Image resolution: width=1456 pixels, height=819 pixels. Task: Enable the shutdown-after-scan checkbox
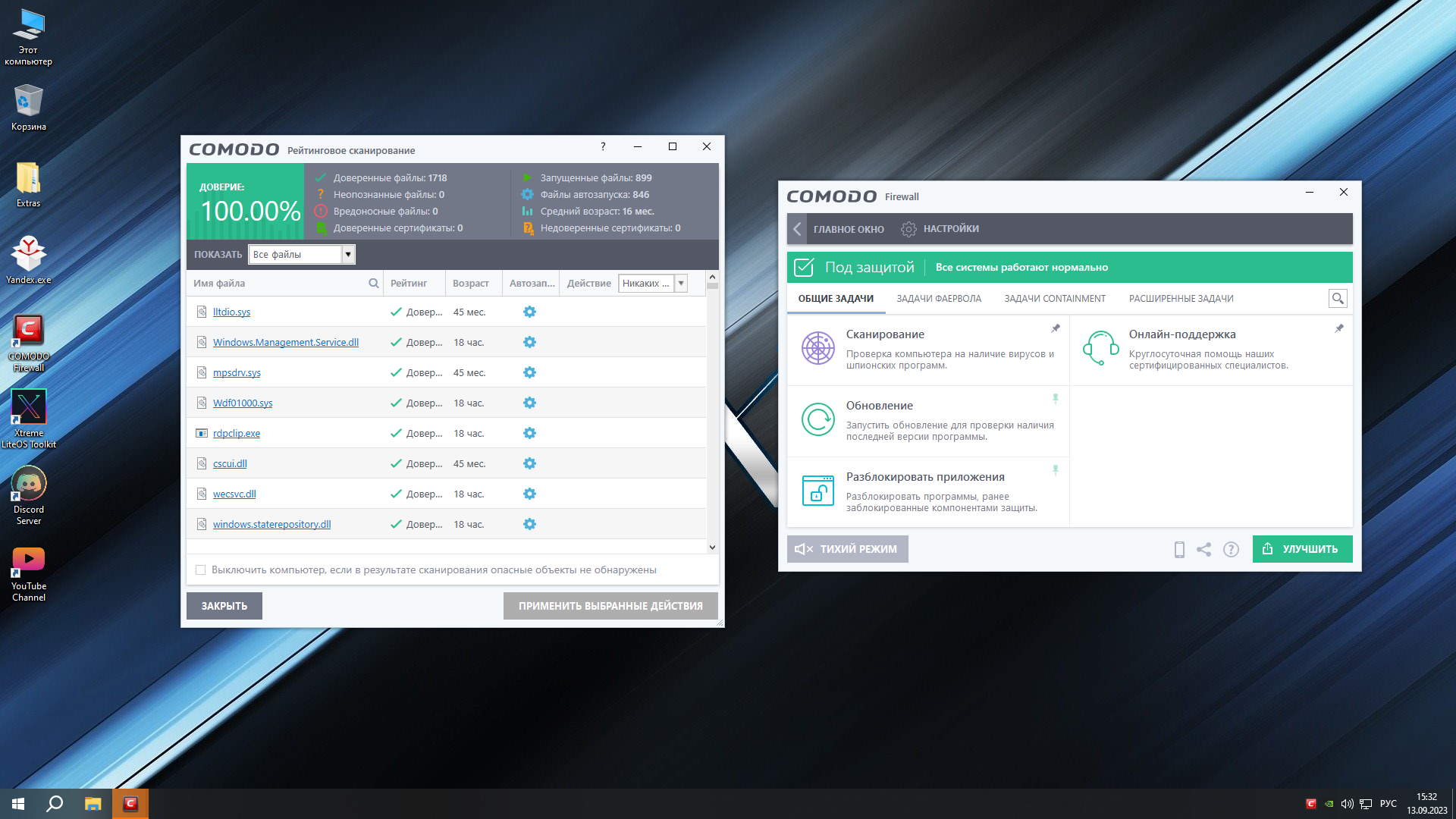point(201,570)
